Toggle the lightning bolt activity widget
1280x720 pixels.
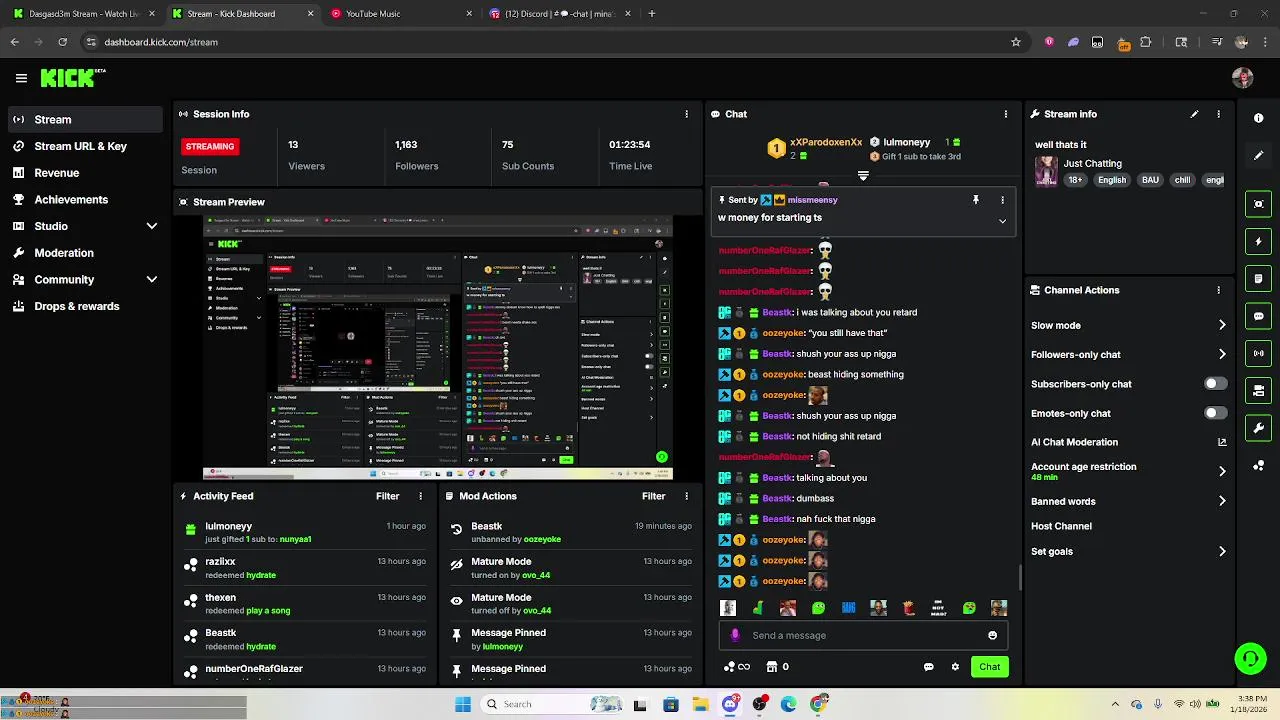point(1259,241)
